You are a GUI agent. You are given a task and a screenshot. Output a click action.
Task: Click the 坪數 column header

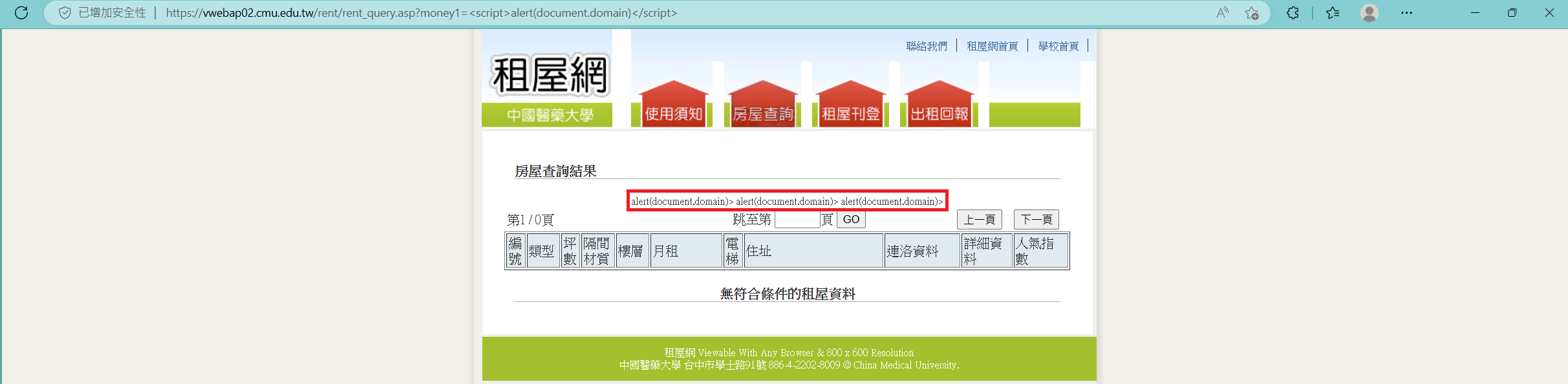click(x=570, y=251)
